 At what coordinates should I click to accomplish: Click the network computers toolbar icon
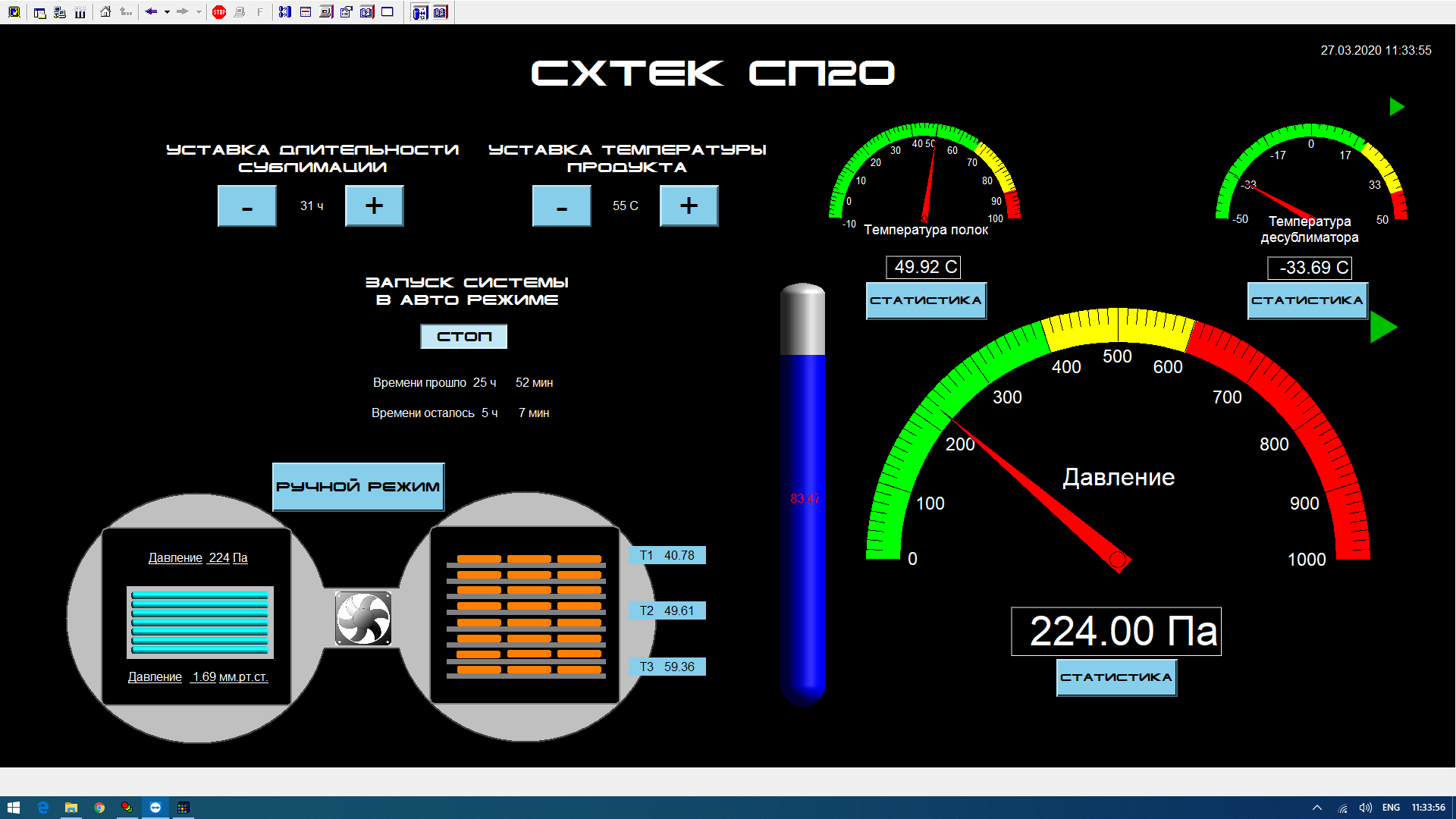pos(60,12)
